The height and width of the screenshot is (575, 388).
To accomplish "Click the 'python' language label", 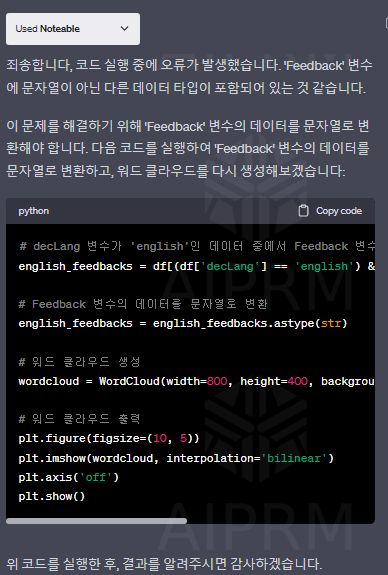I will click(x=34, y=211).
